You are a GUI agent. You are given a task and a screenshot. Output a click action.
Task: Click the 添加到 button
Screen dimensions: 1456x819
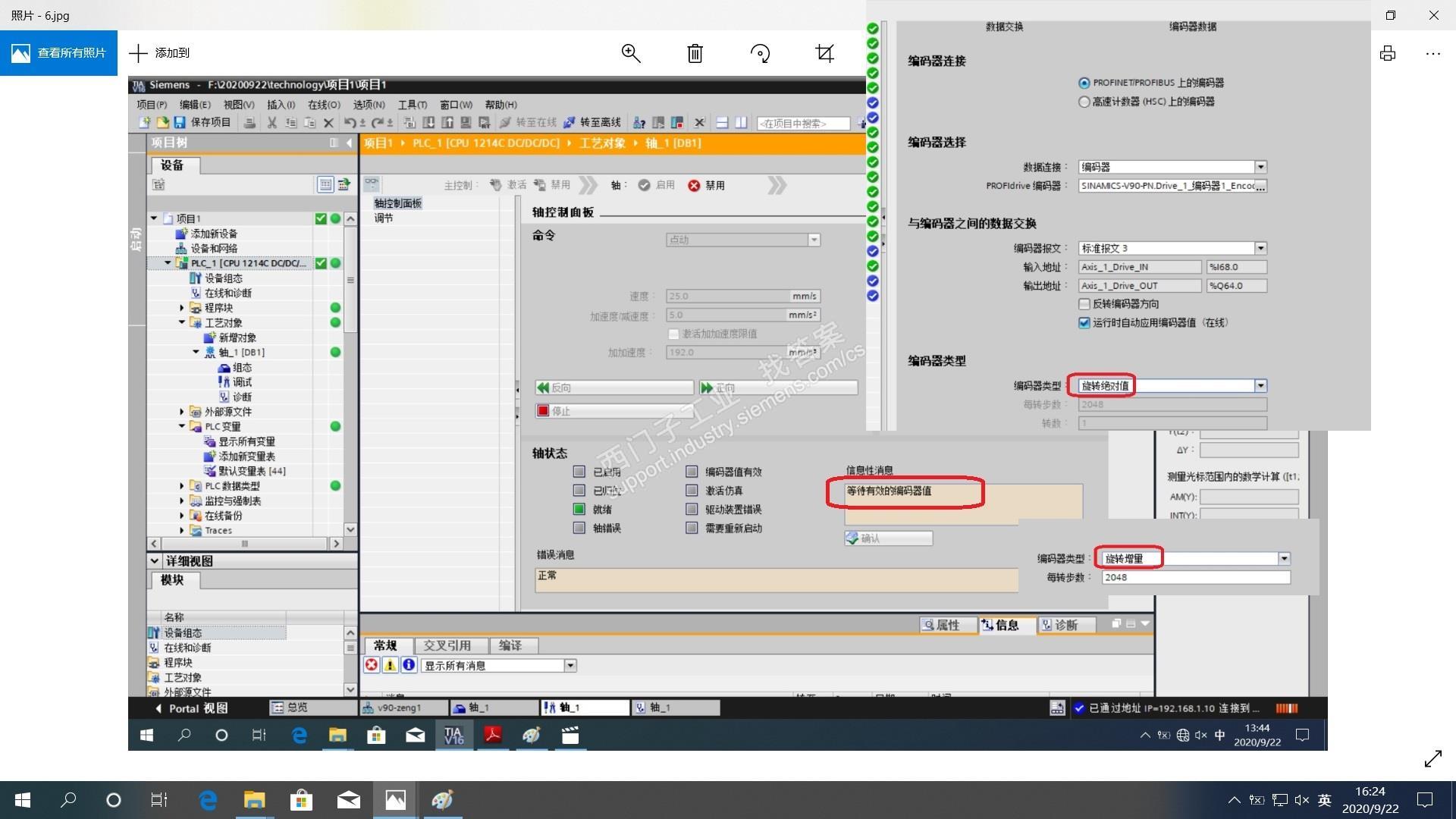pos(160,53)
